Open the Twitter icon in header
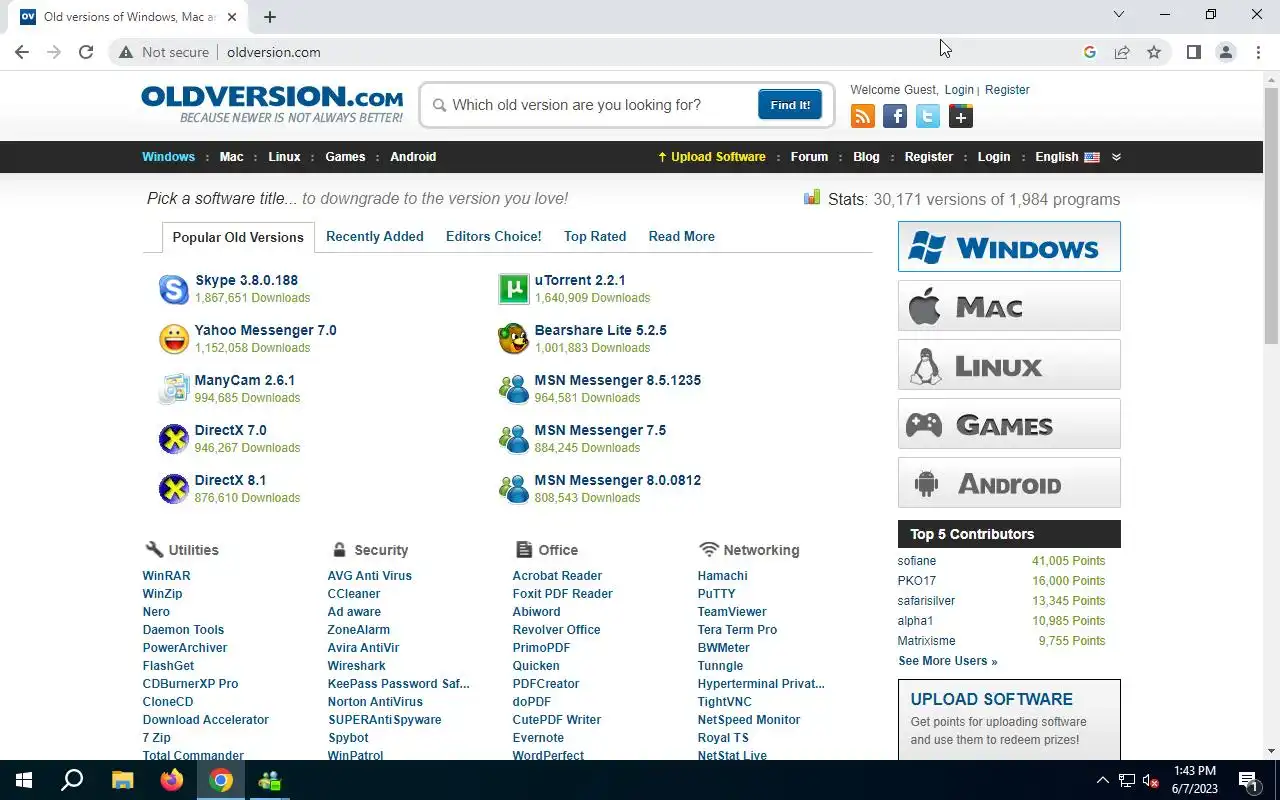 [928, 117]
